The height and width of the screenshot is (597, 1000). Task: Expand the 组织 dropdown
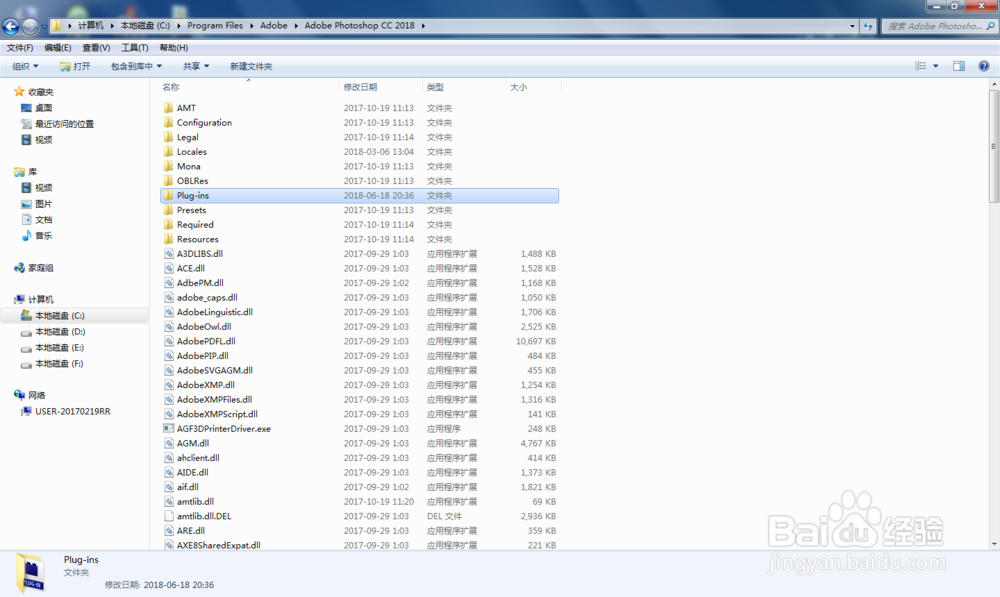point(26,66)
